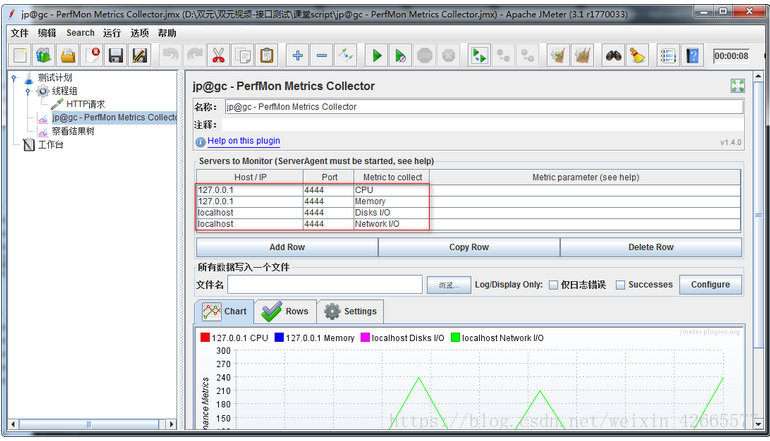Save the test plan with floppy icon
770x441 pixels.
(x=116, y=55)
